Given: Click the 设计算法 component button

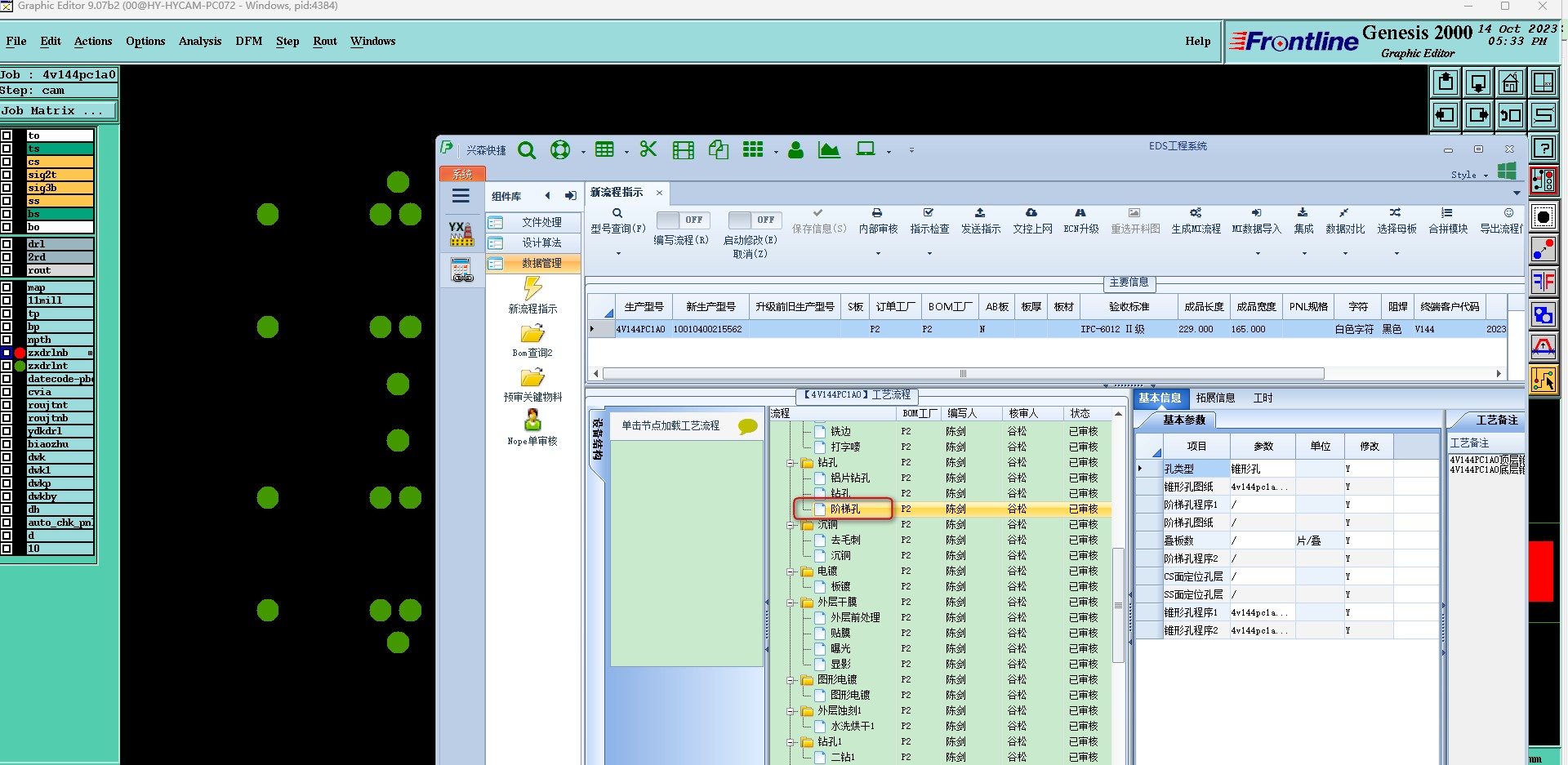Looking at the screenshot, I should pos(533,243).
